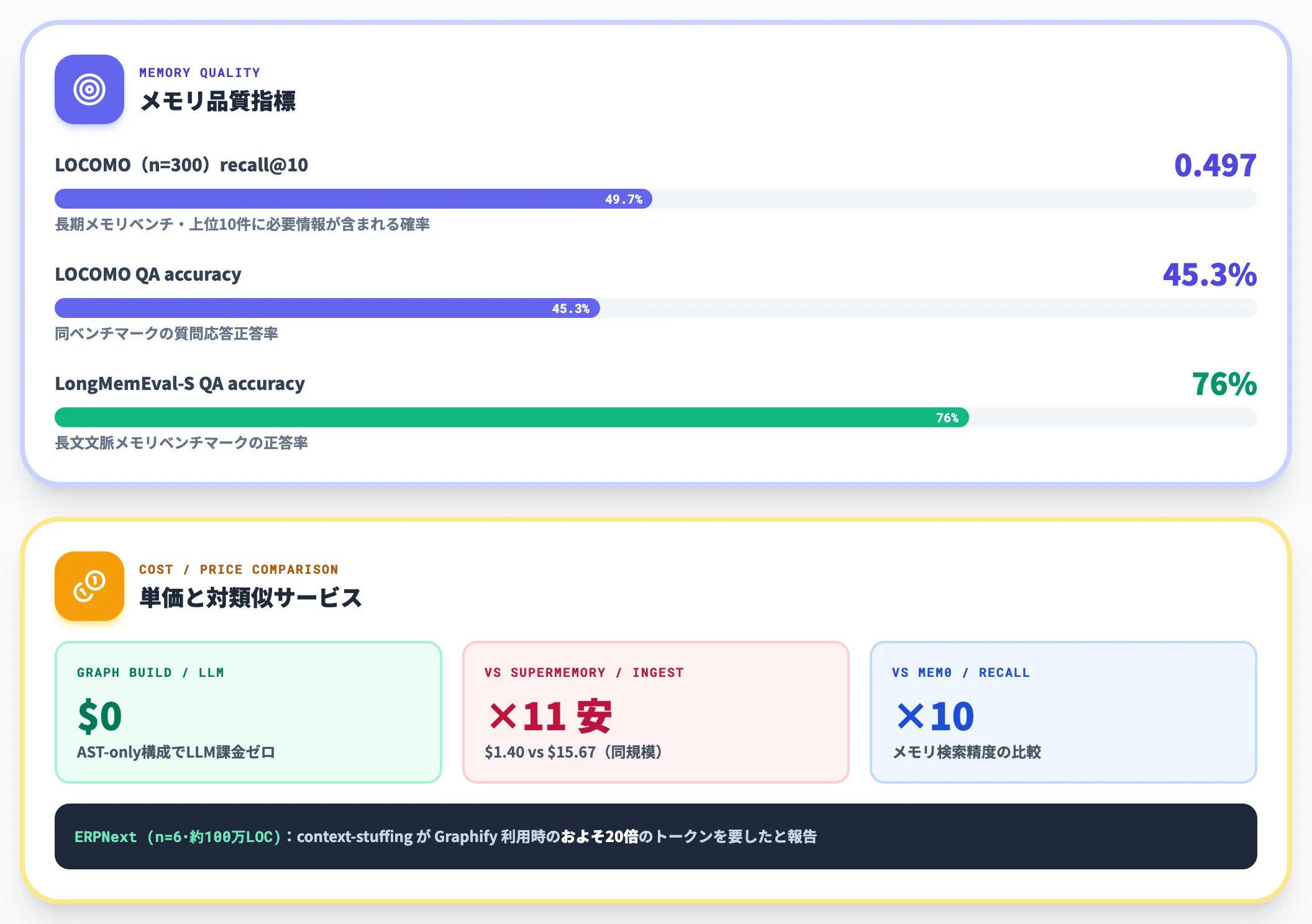This screenshot has width=1312, height=924.
Task: Click the green $0 value
Action: [99, 716]
